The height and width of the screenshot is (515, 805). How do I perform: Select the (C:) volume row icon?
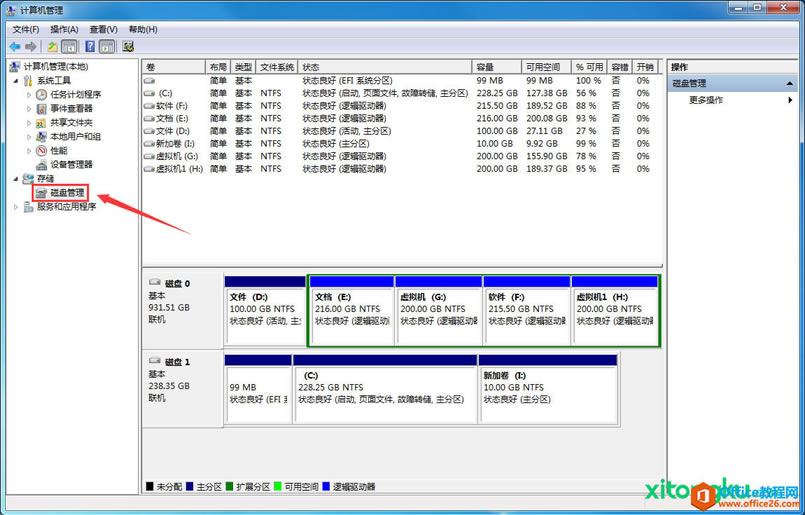point(149,93)
